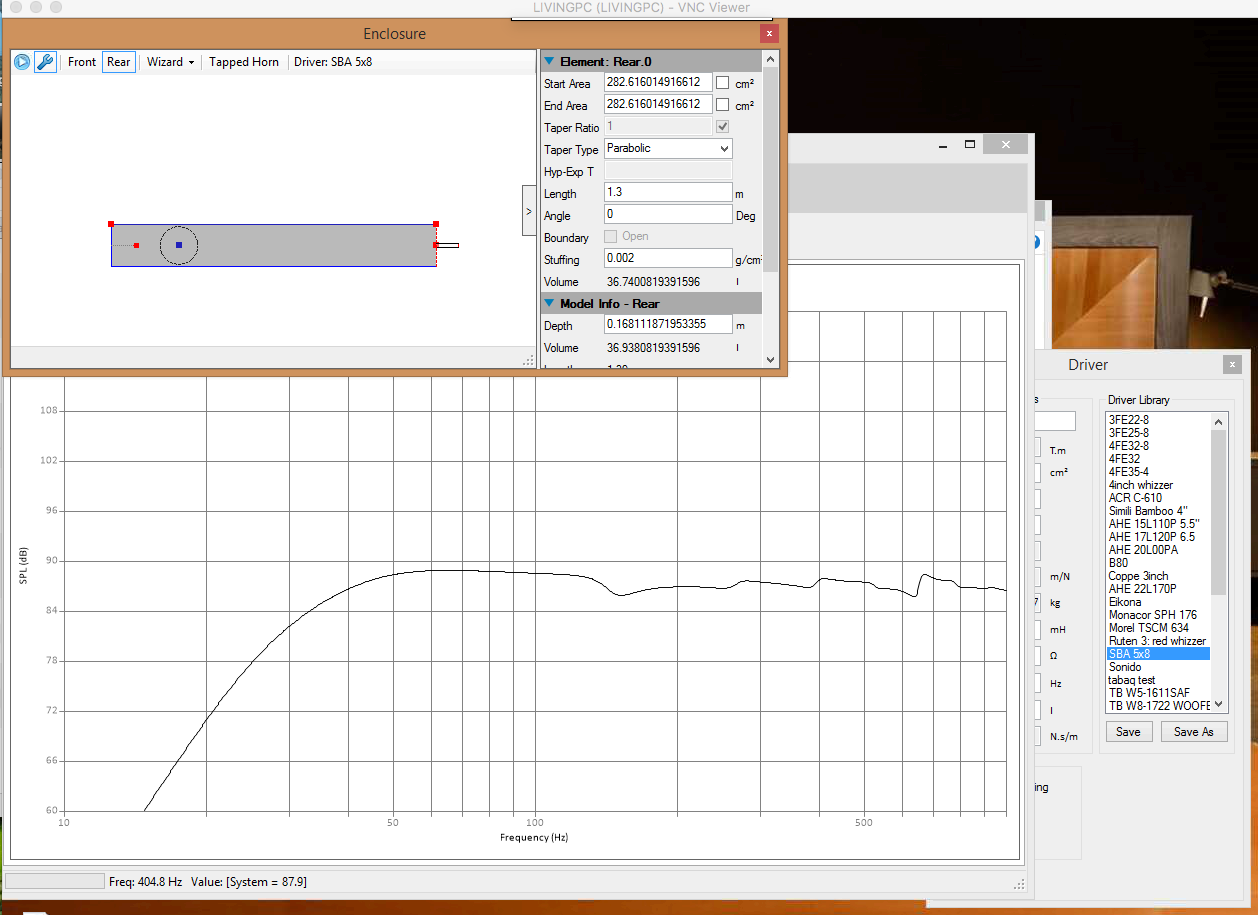Select Monacor SPH 176 in Driver Library
Screen dimensions: 1258x915
pyautogui.click(x=1152, y=615)
